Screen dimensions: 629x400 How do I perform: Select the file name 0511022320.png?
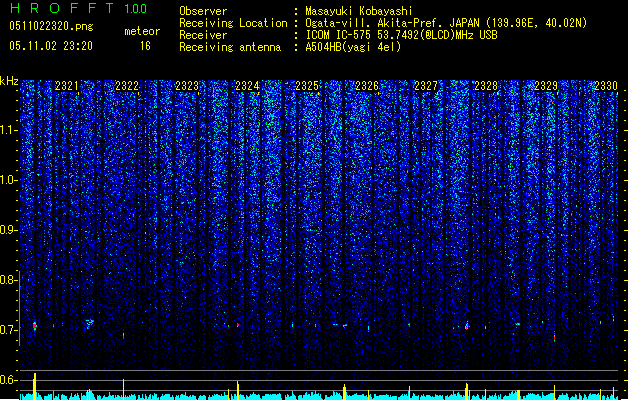[51, 26]
